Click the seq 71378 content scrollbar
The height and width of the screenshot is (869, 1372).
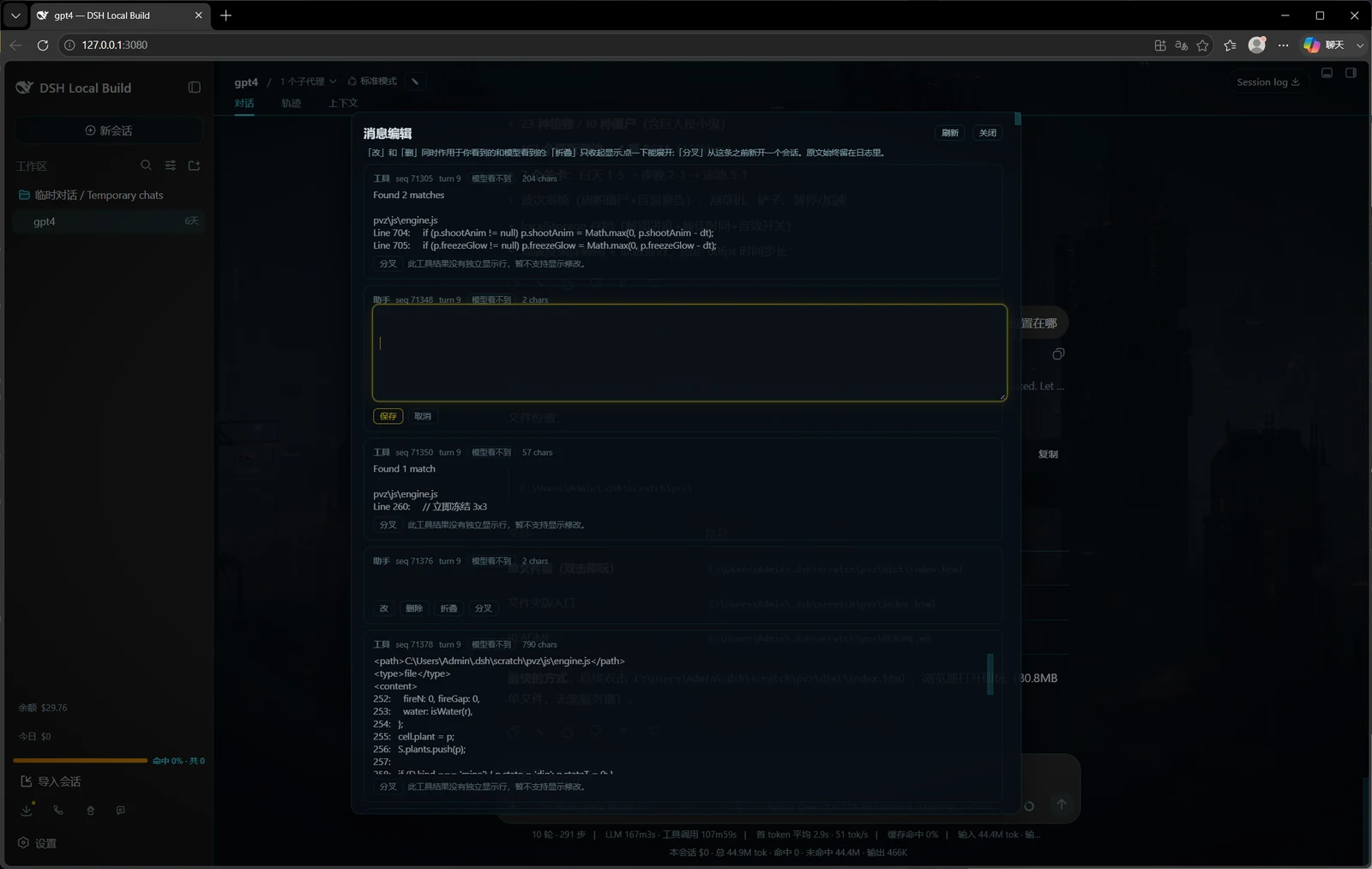[990, 674]
